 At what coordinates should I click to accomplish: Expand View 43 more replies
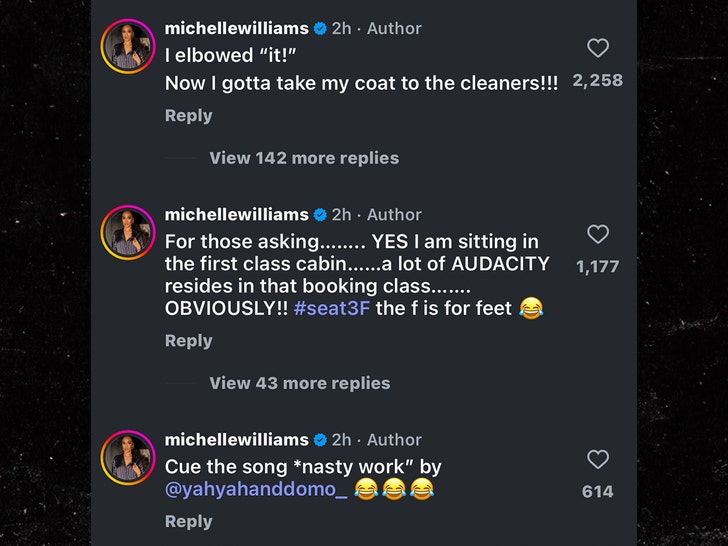pos(299,383)
